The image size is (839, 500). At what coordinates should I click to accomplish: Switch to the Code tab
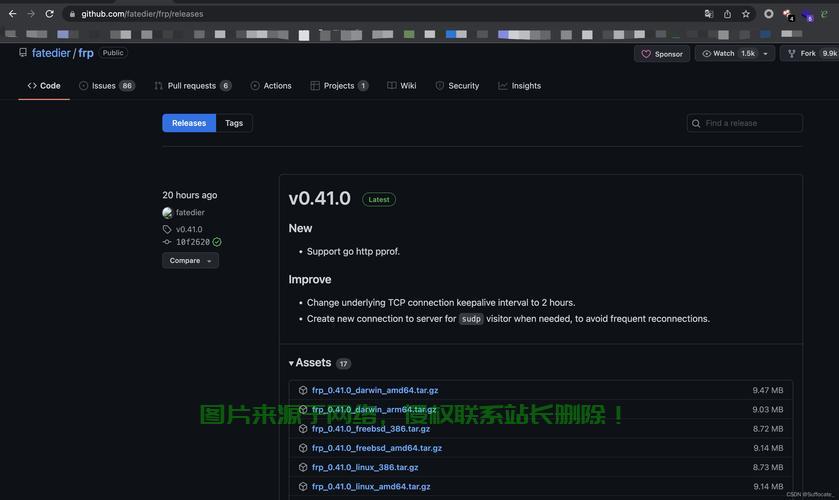click(44, 86)
